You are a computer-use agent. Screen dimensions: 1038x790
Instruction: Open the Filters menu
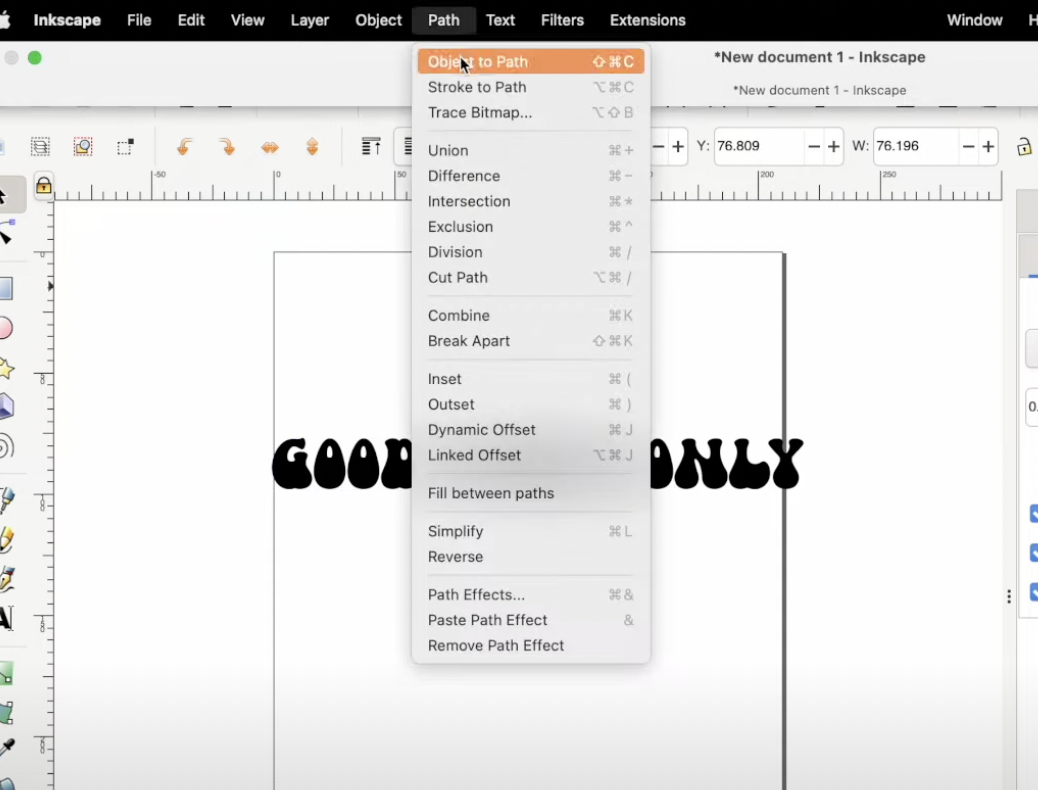point(562,20)
